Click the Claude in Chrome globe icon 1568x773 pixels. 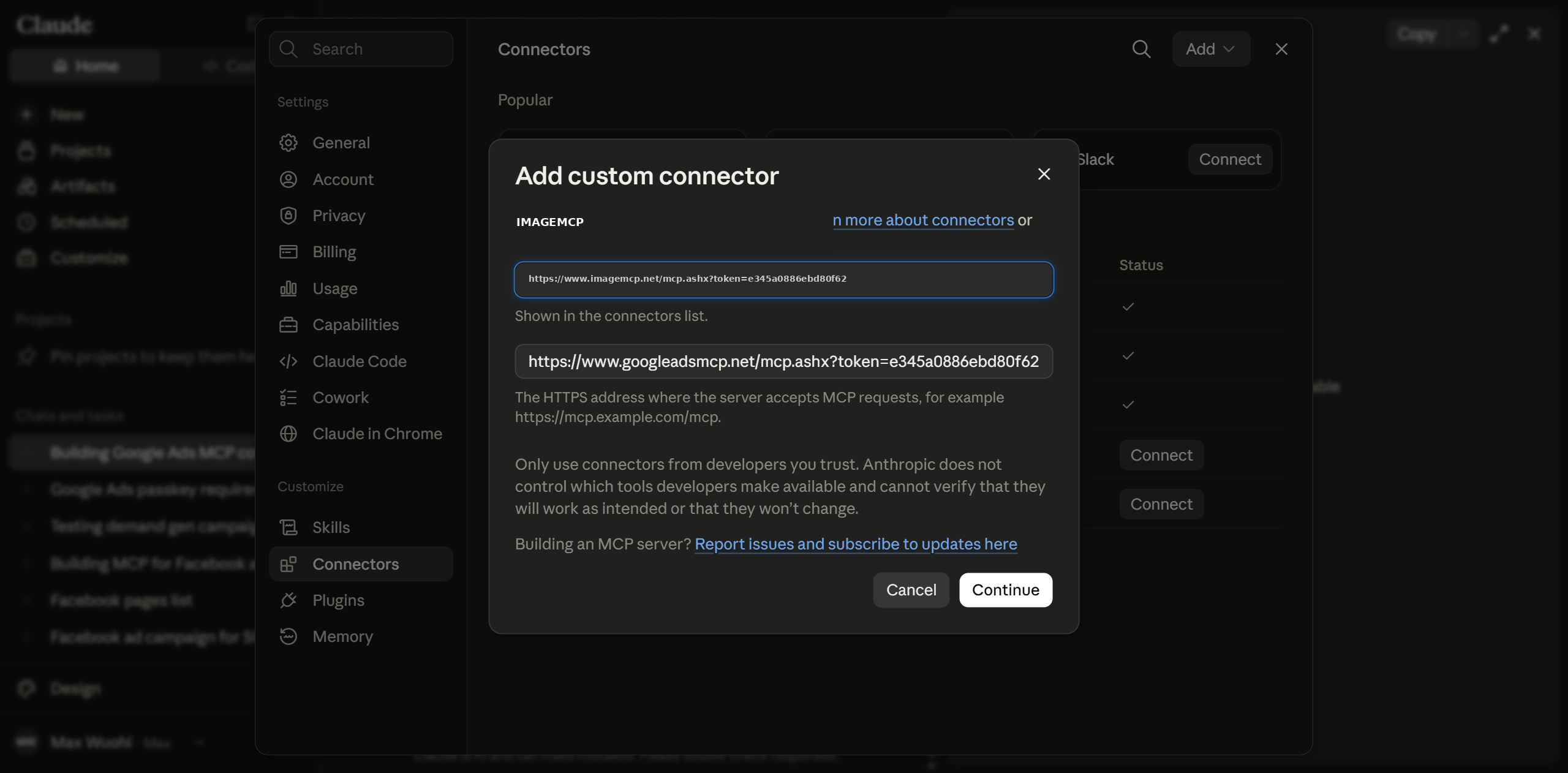(x=288, y=434)
